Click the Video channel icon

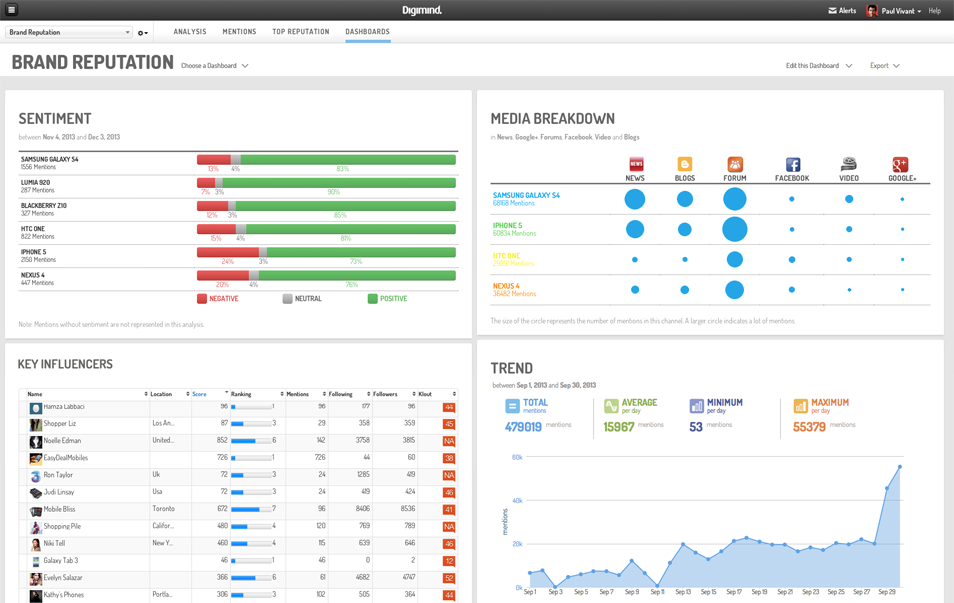849,164
